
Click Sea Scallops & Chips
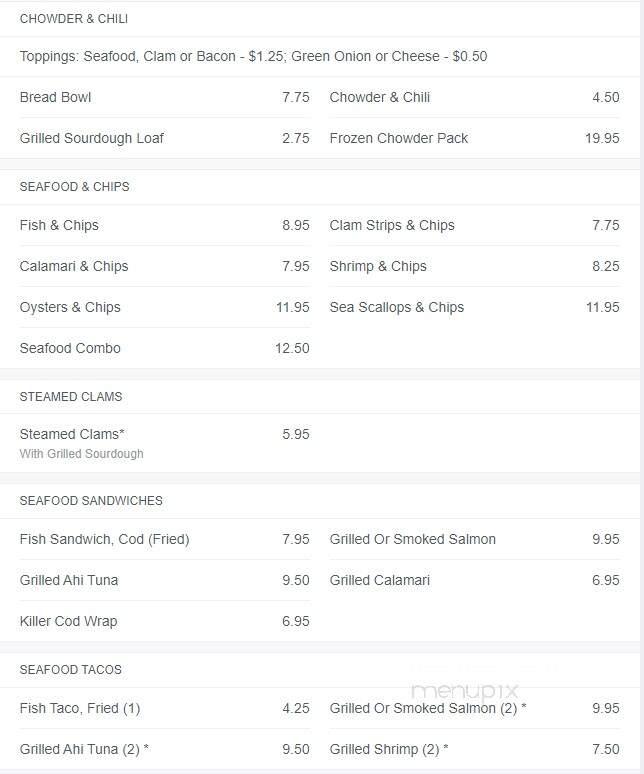pyautogui.click(x=474, y=307)
